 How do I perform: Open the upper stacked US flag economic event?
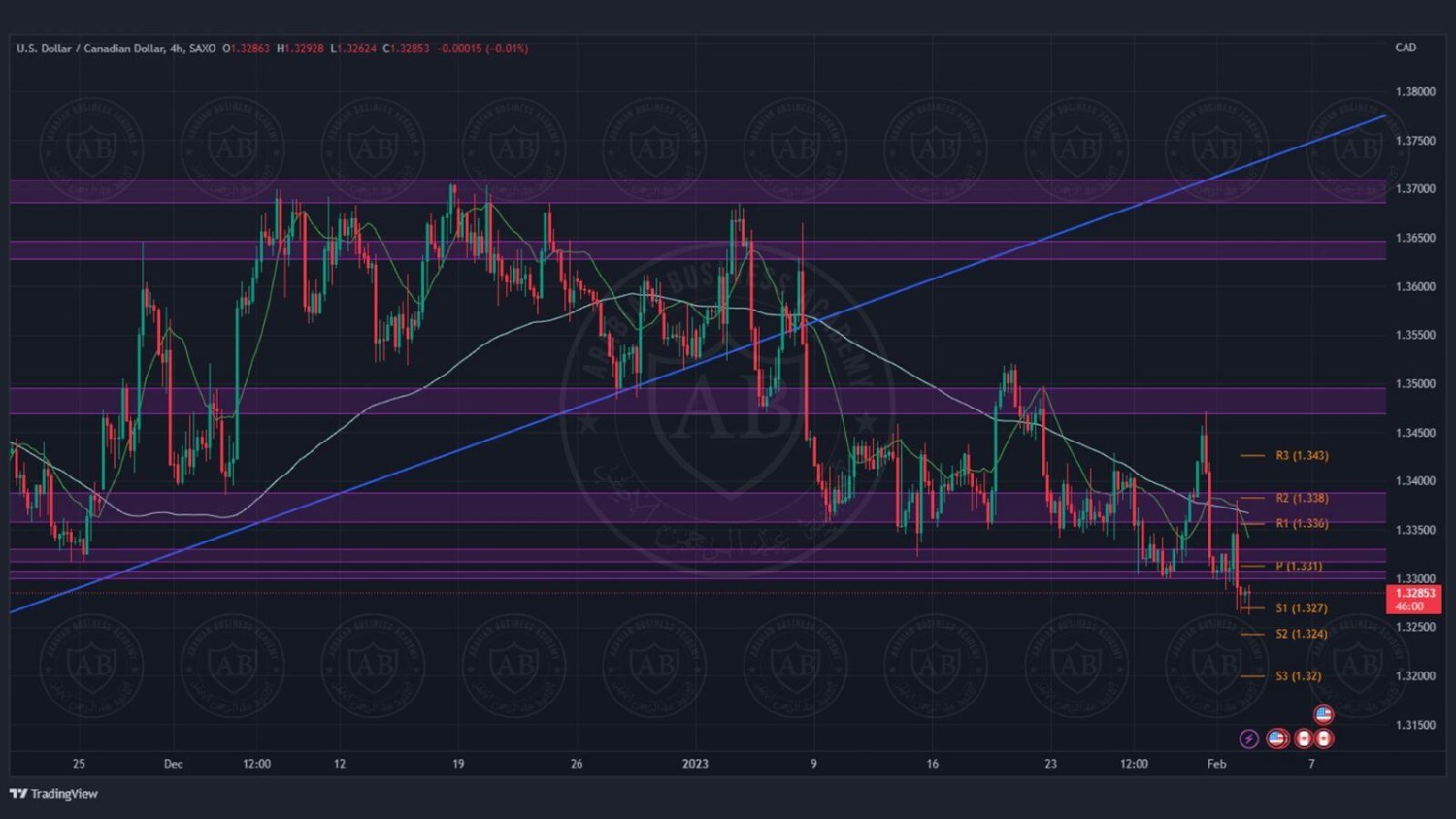1323,715
